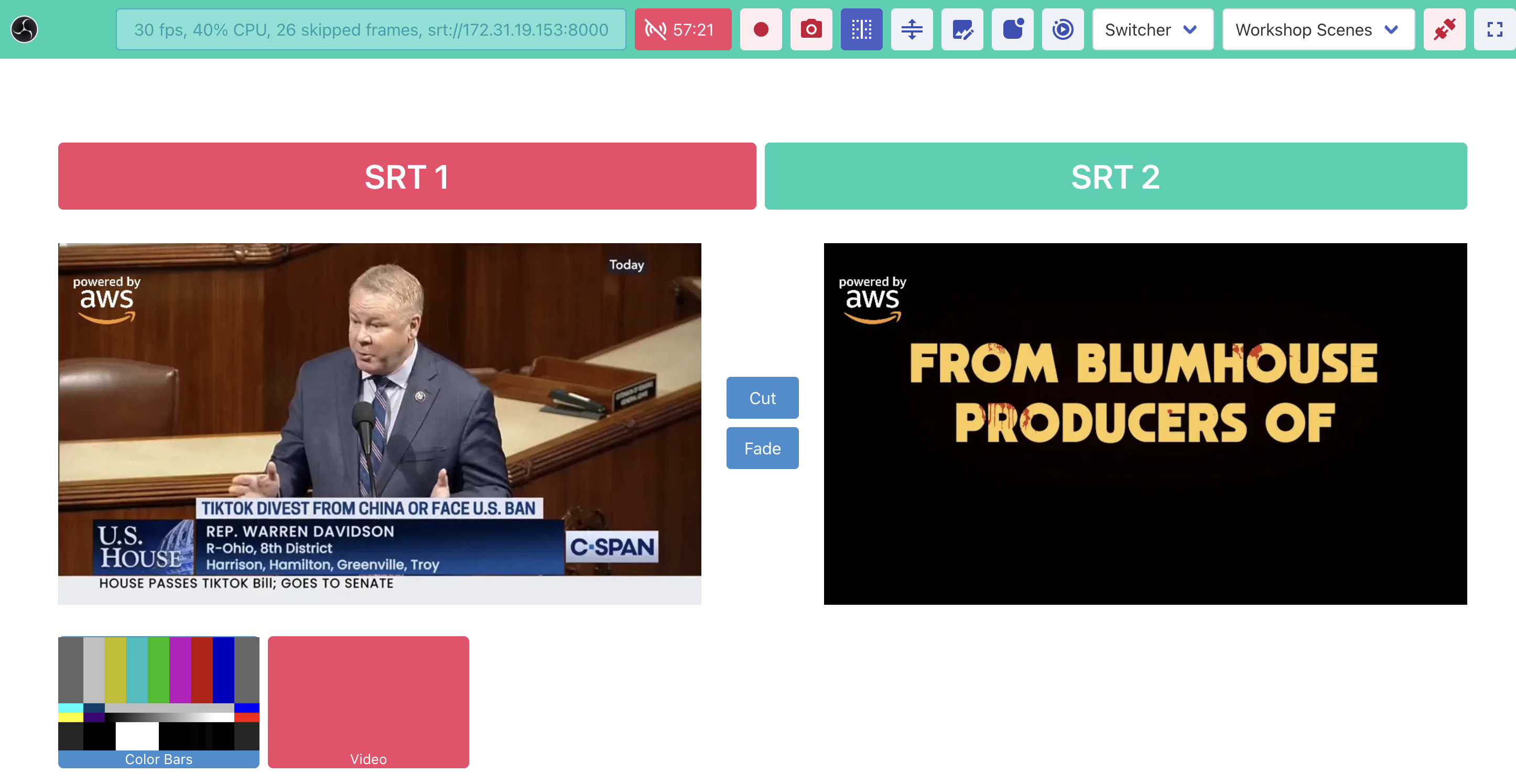Select the red Video scene tile
Viewport: 1516px width, 784px height.
pyautogui.click(x=368, y=701)
